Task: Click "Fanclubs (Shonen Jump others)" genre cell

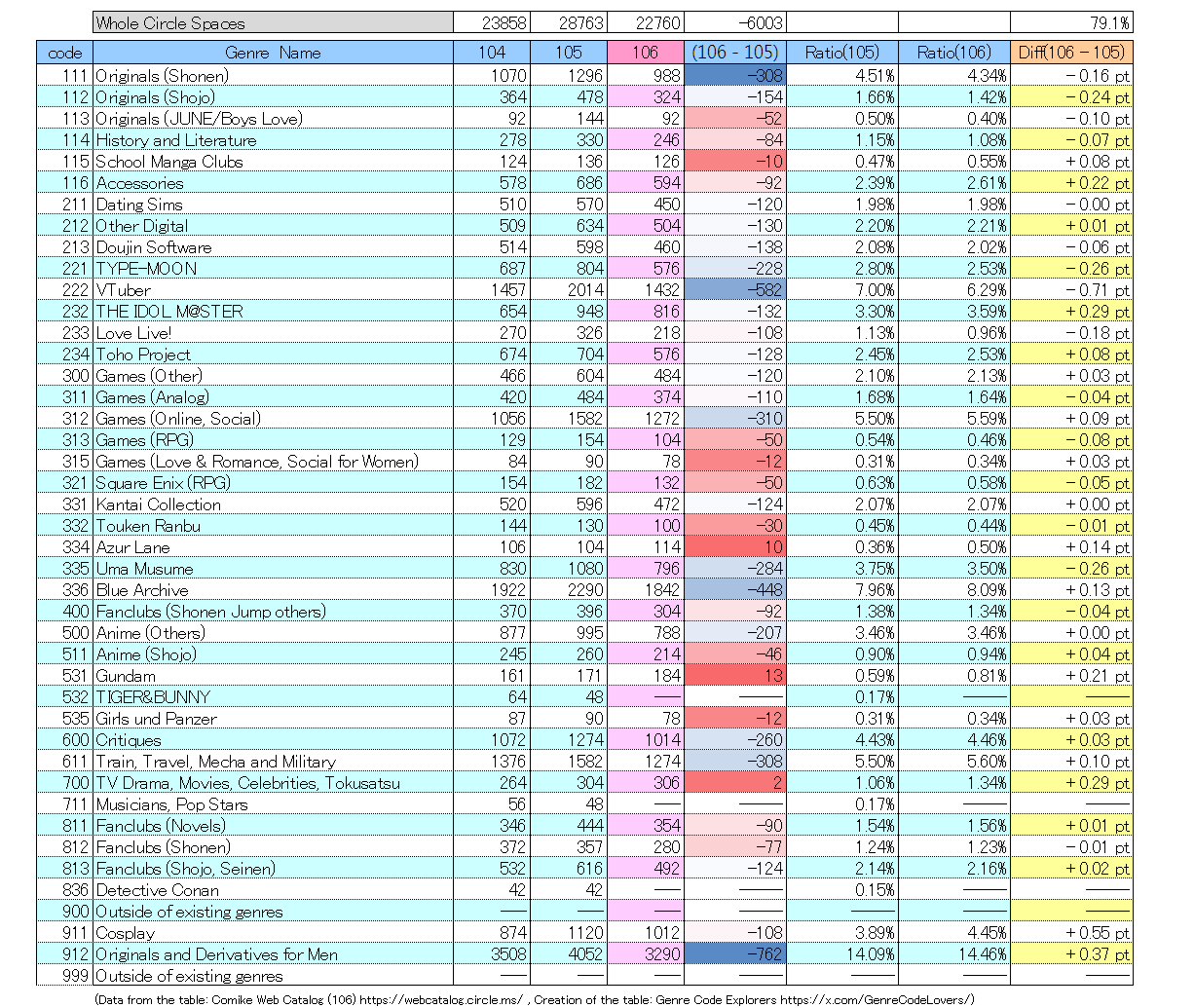Action: pyautogui.click(x=273, y=612)
